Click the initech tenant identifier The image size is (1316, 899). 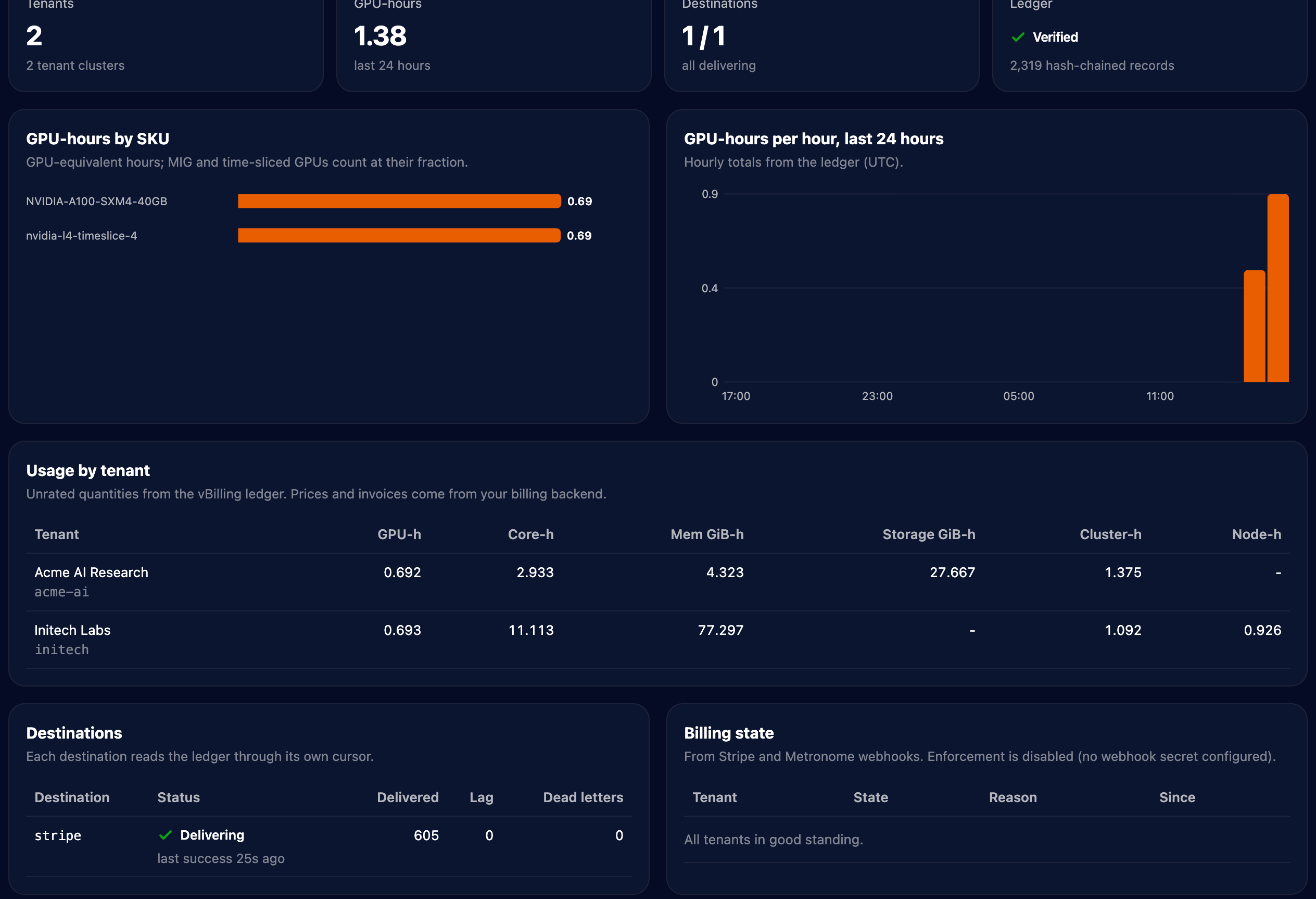62,650
